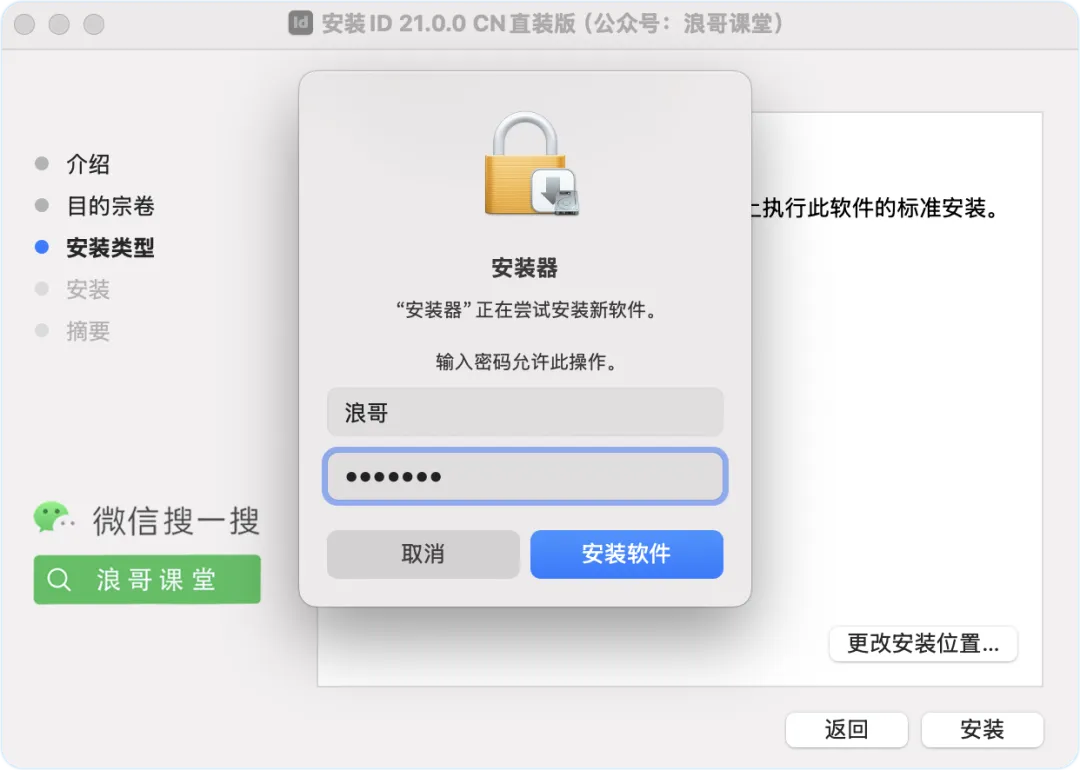Click the 安装 button at bottom right
The image size is (1080, 770).
pos(982,729)
